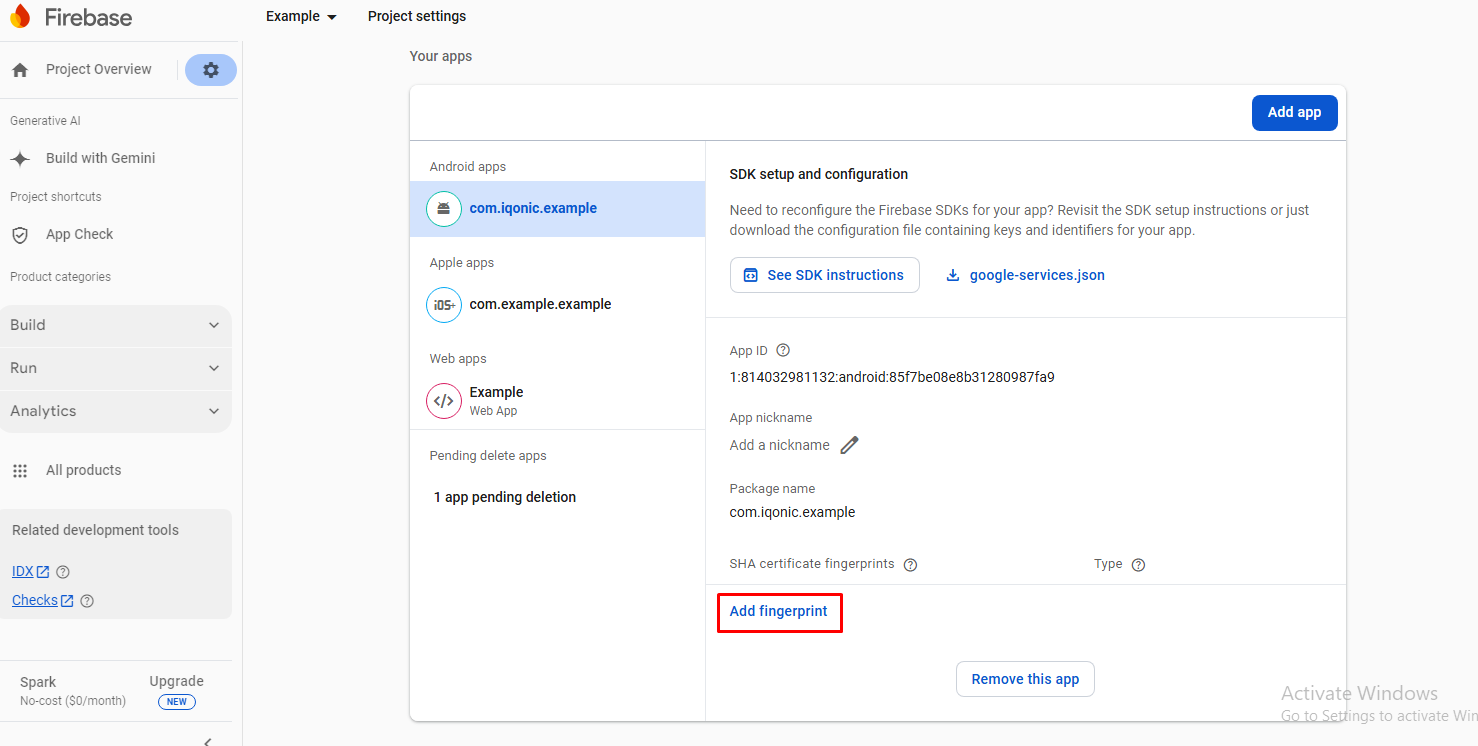Click the help icon next to App ID
The width and height of the screenshot is (1478, 746).
[x=783, y=351]
